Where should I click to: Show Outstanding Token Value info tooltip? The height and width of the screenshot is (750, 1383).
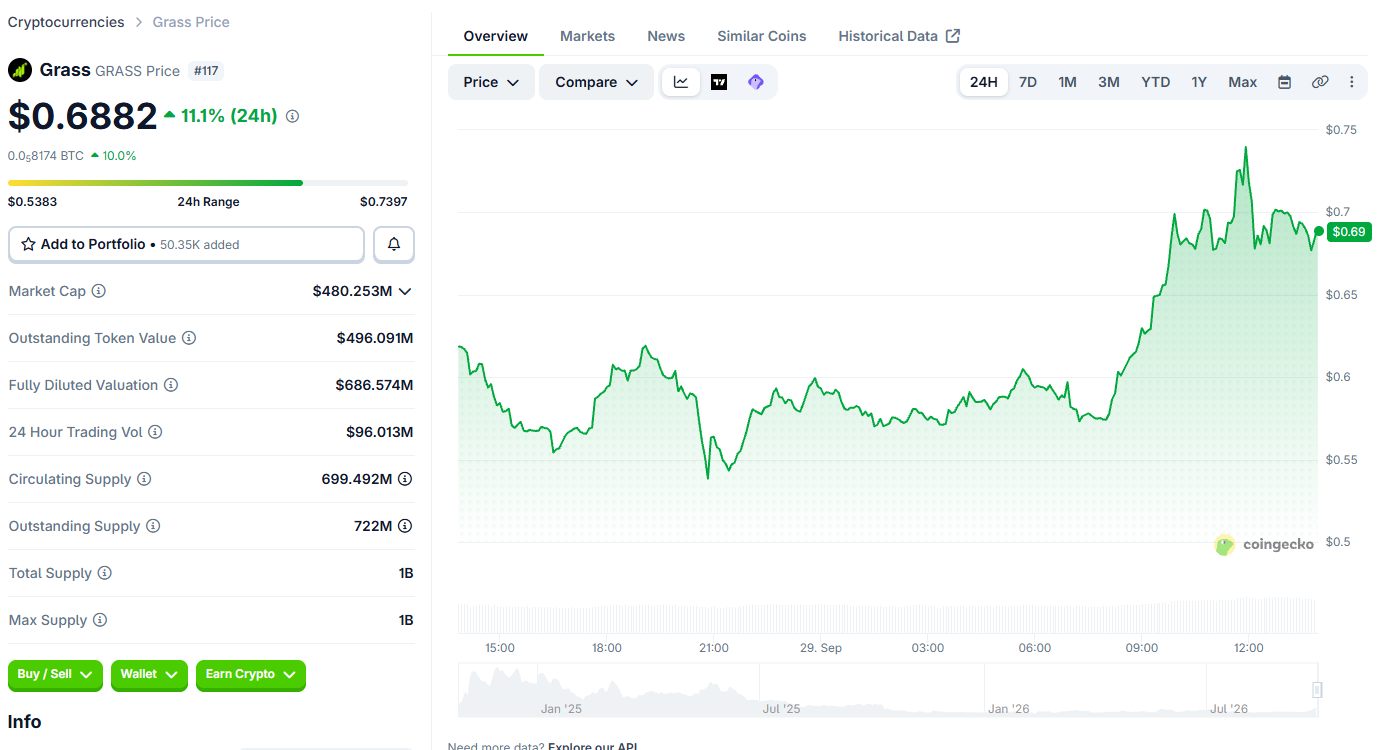click(189, 338)
